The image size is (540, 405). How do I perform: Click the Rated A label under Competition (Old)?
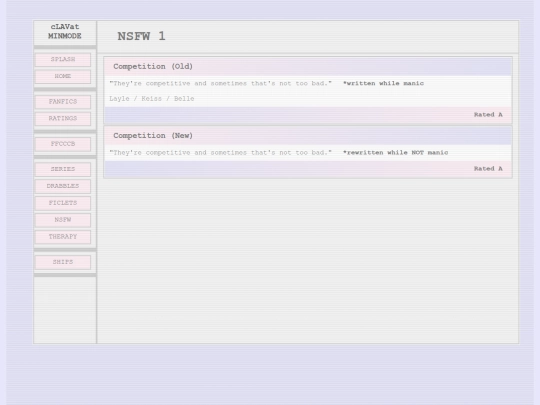488,115
